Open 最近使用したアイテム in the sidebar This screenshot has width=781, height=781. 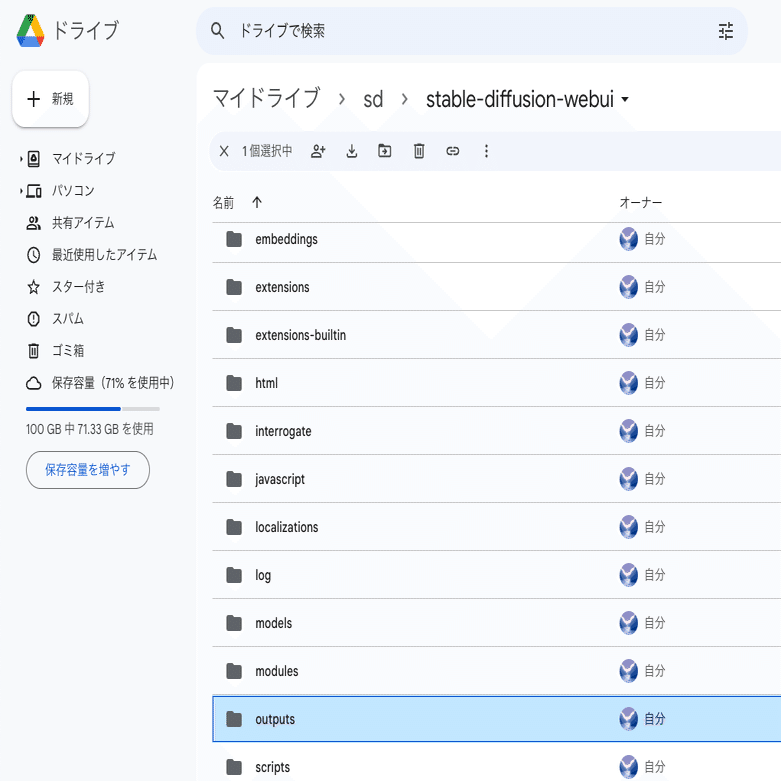[105, 255]
